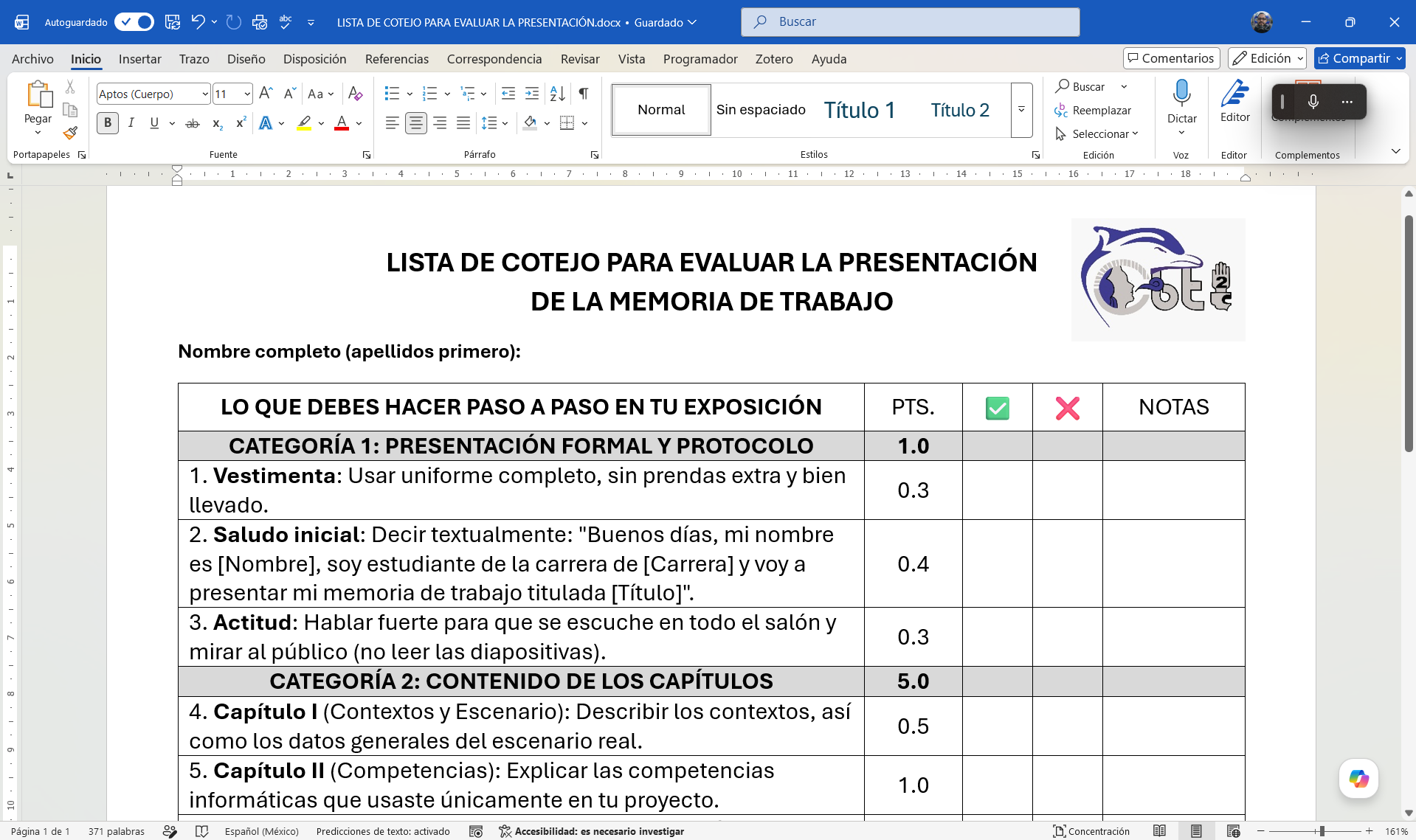This screenshot has width=1416, height=840.
Task: Click the Format Painter brush icon
Action: point(70,133)
